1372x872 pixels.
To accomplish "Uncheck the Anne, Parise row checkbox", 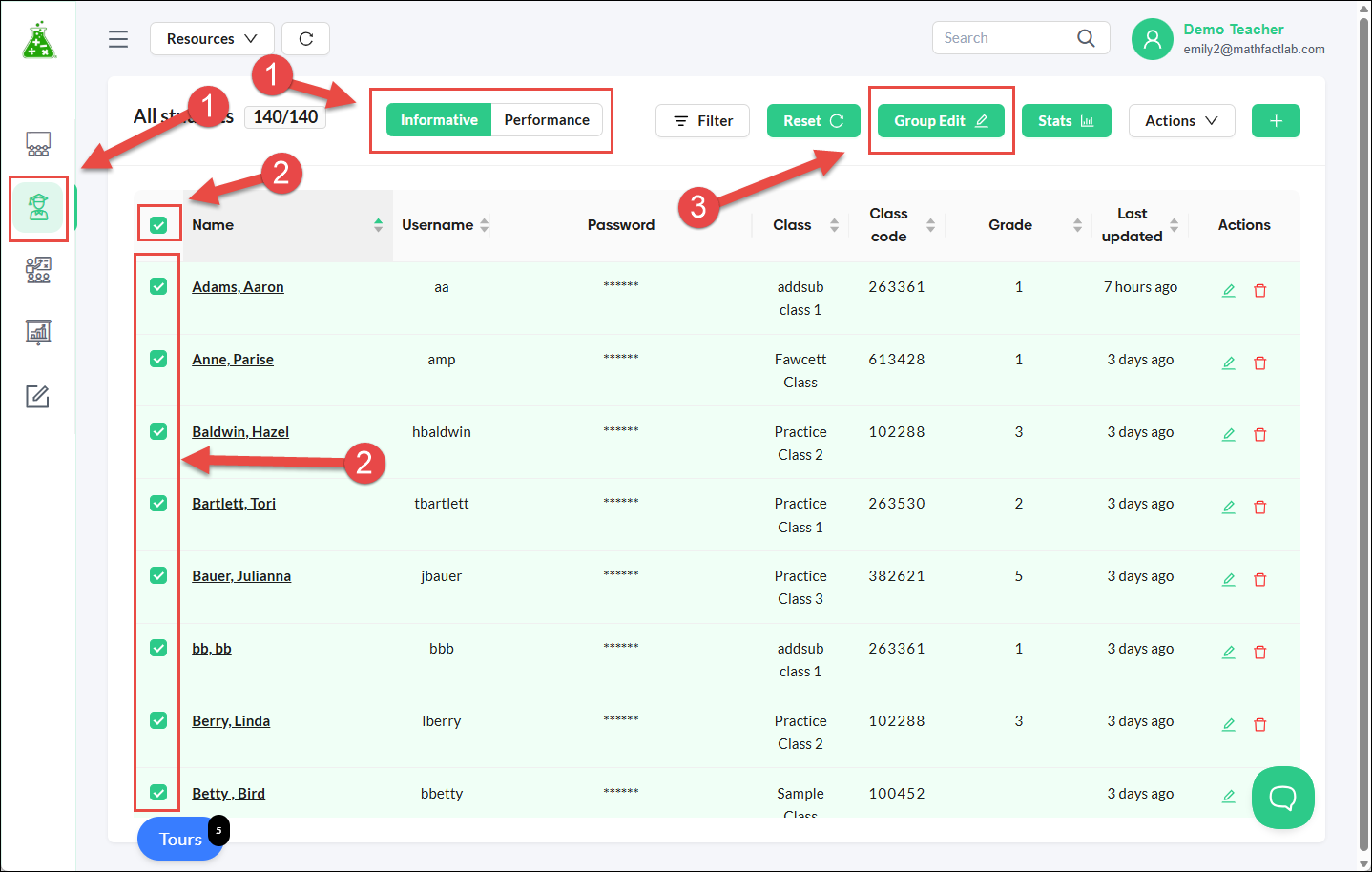I will (158, 359).
